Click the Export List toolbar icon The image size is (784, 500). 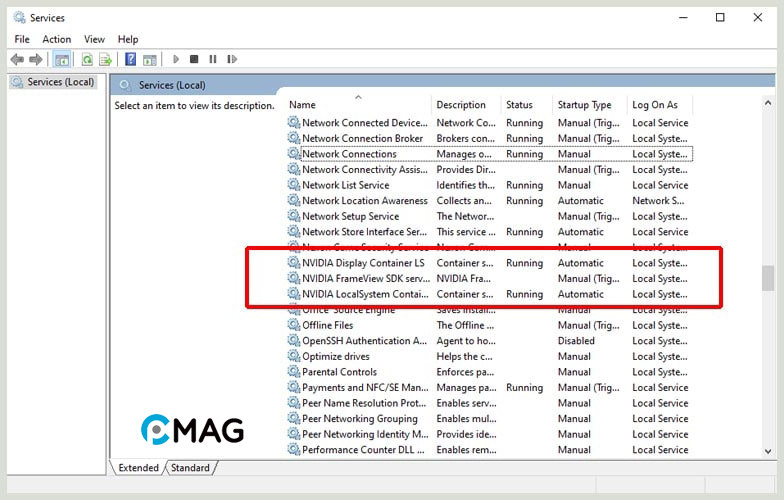105,60
